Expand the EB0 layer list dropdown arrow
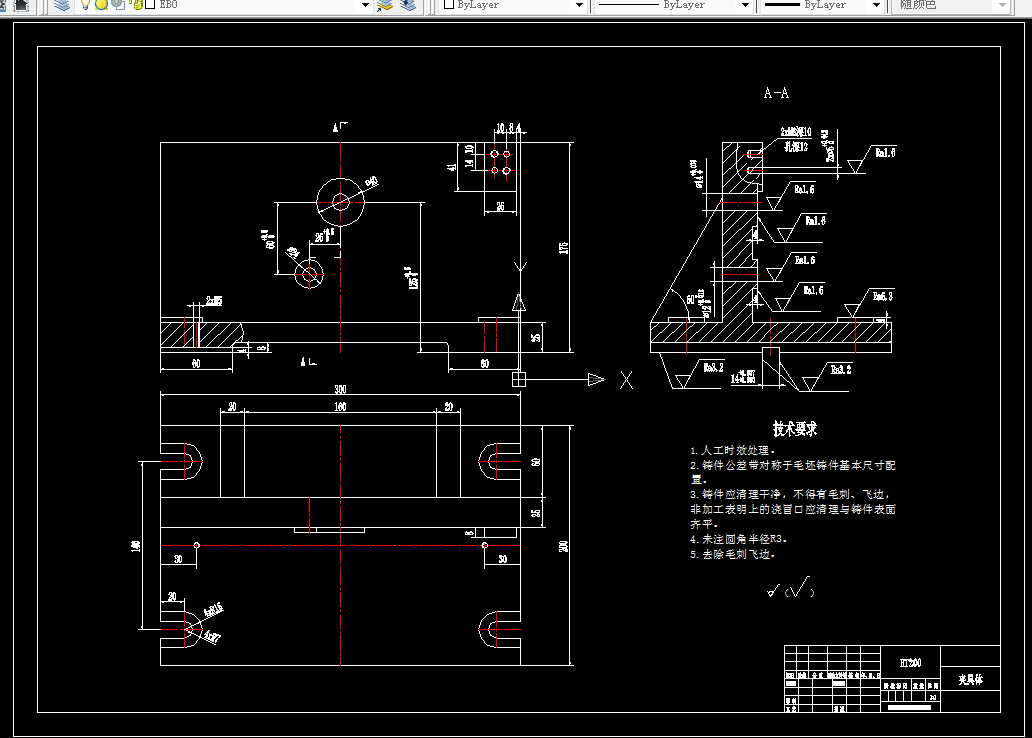The width and height of the screenshot is (1032, 738). pos(365,5)
